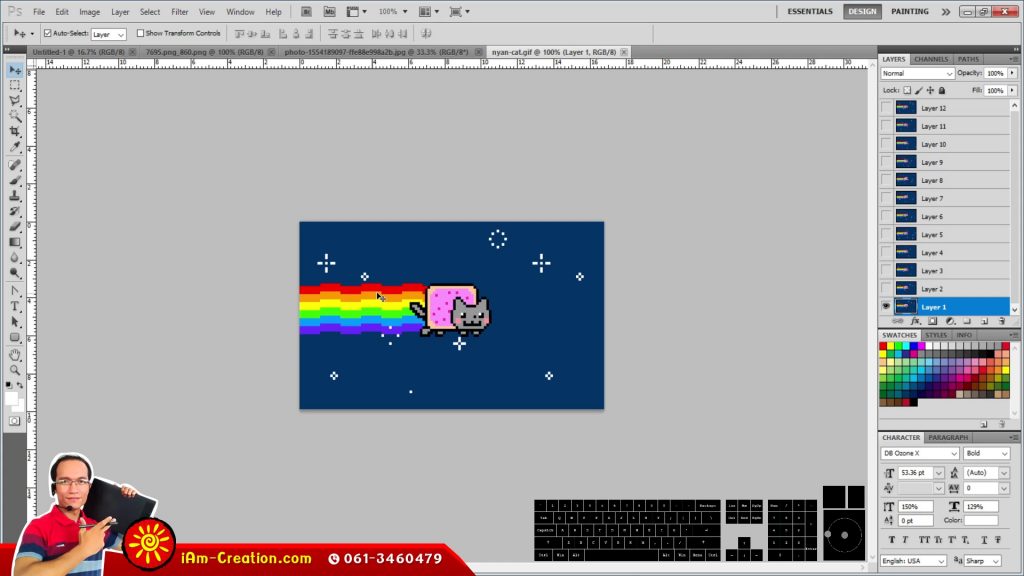Hide Layer 1 with eye icon
This screenshot has height=576, width=1024.
pyautogui.click(x=886, y=306)
